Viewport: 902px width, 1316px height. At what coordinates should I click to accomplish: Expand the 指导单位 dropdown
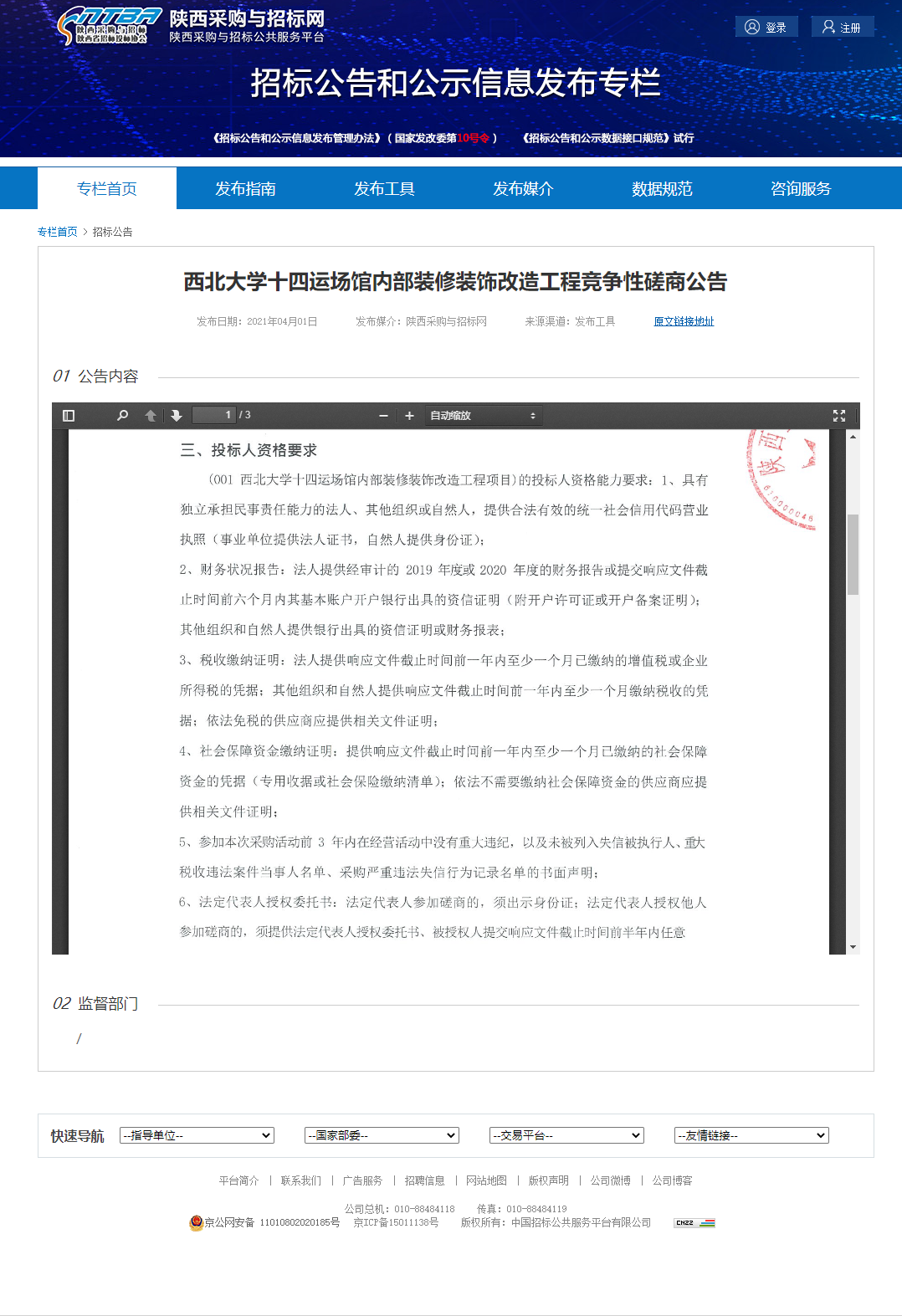point(197,1135)
